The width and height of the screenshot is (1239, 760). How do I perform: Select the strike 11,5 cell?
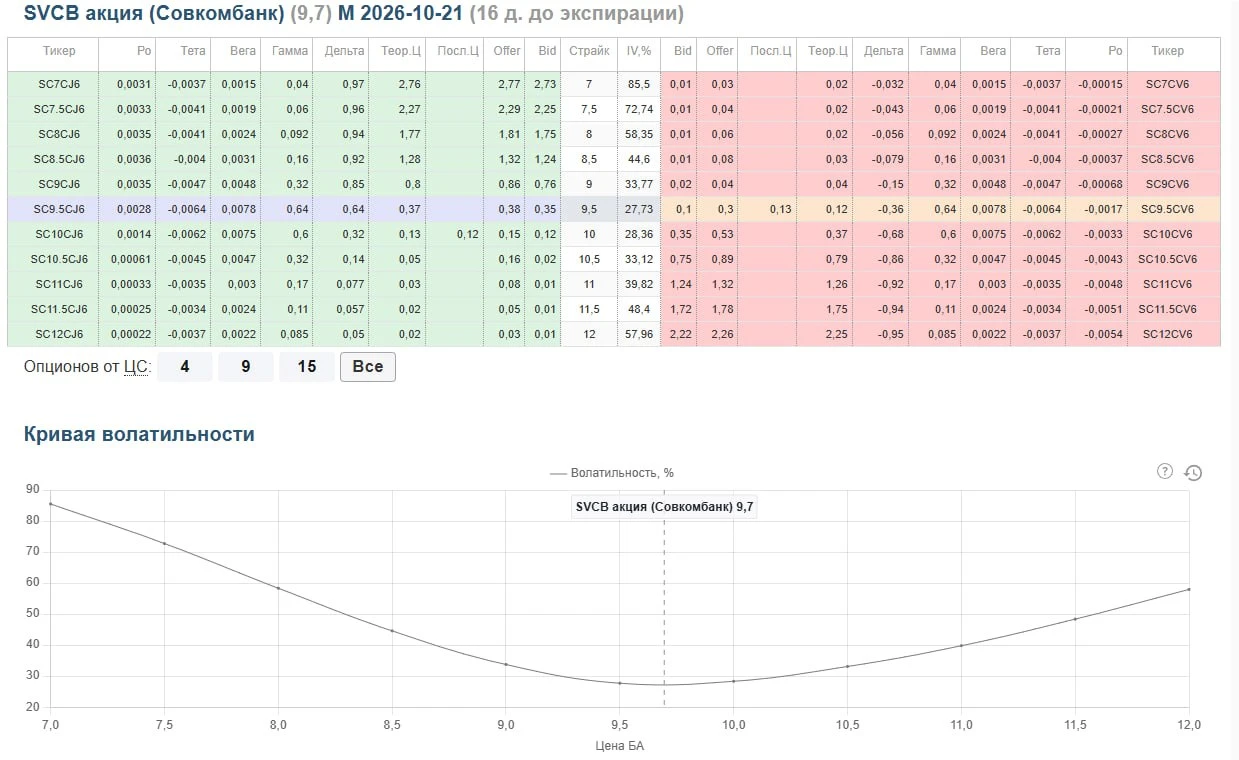pos(589,309)
